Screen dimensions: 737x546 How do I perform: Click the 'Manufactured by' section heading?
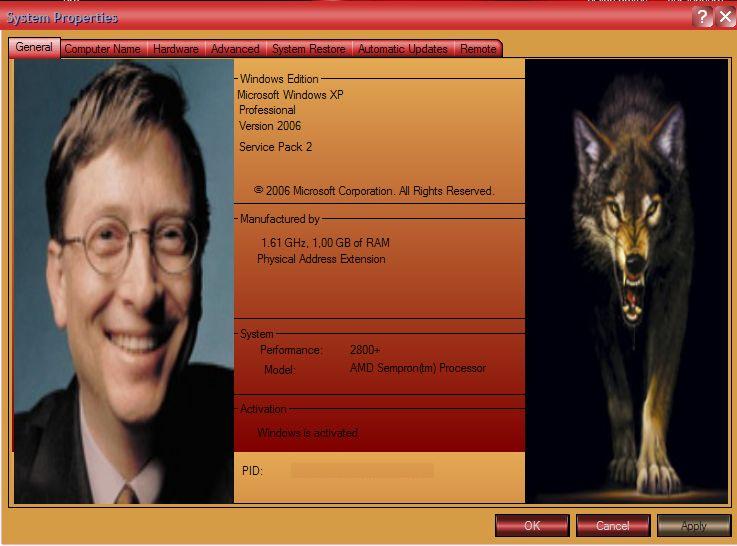[x=280, y=218]
